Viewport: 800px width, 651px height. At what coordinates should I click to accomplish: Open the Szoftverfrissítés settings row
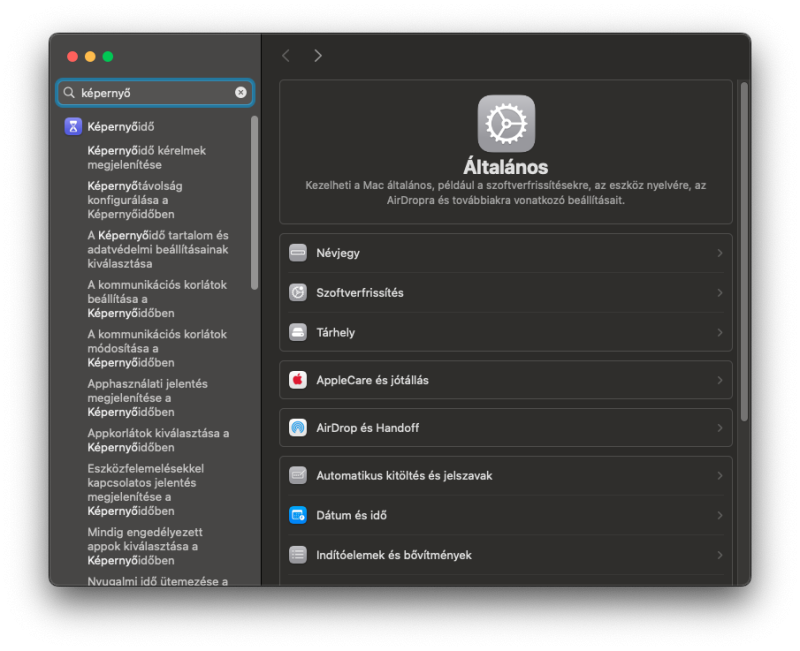506,293
